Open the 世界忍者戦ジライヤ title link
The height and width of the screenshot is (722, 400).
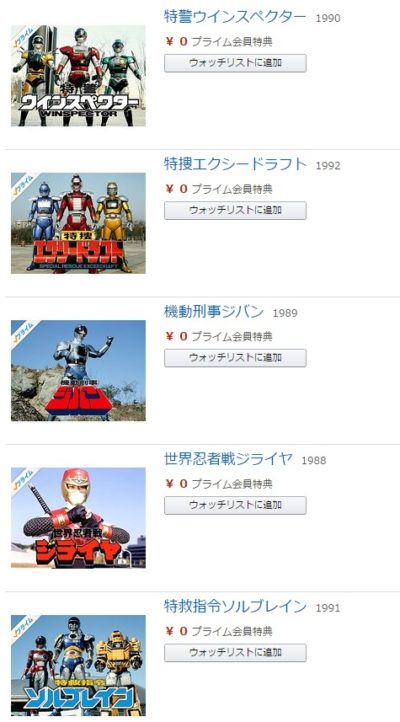tap(228, 459)
